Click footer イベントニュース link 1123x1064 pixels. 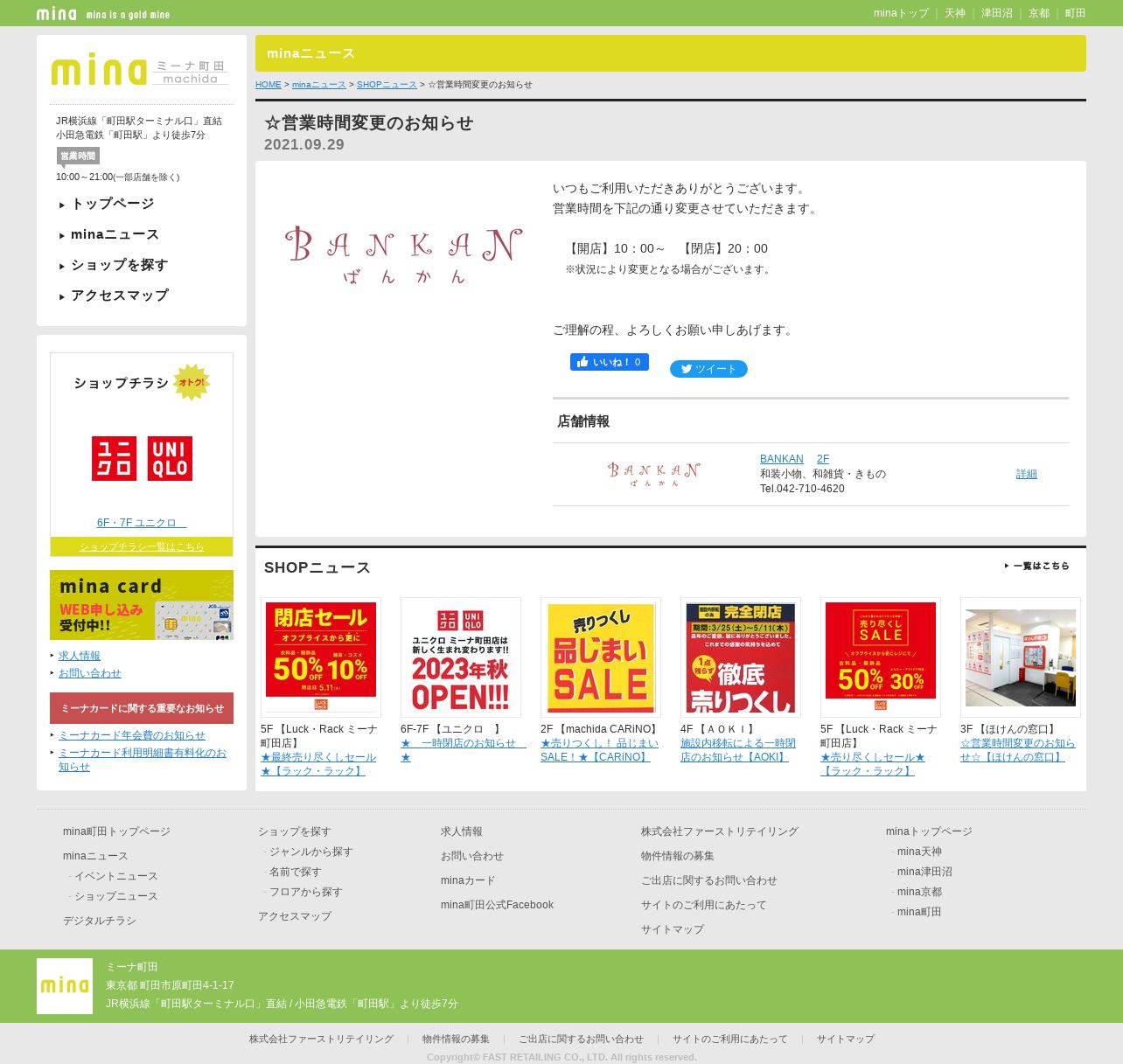tap(115, 876)
